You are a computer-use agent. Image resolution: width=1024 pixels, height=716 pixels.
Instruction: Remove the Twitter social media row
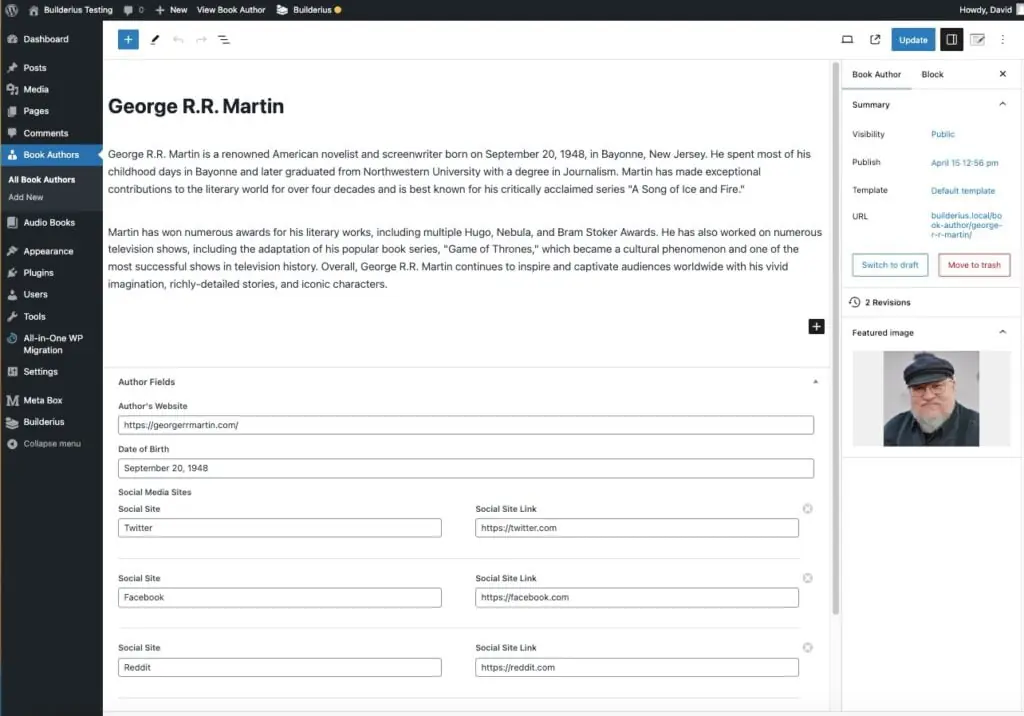click(x=808, y=508)
